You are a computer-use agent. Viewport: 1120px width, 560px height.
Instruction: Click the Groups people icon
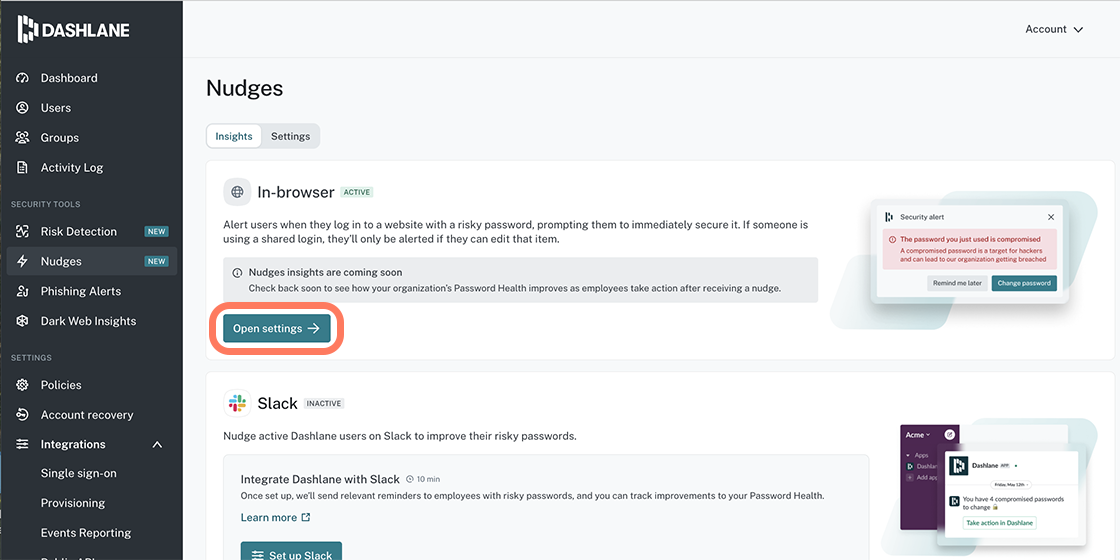22,137
